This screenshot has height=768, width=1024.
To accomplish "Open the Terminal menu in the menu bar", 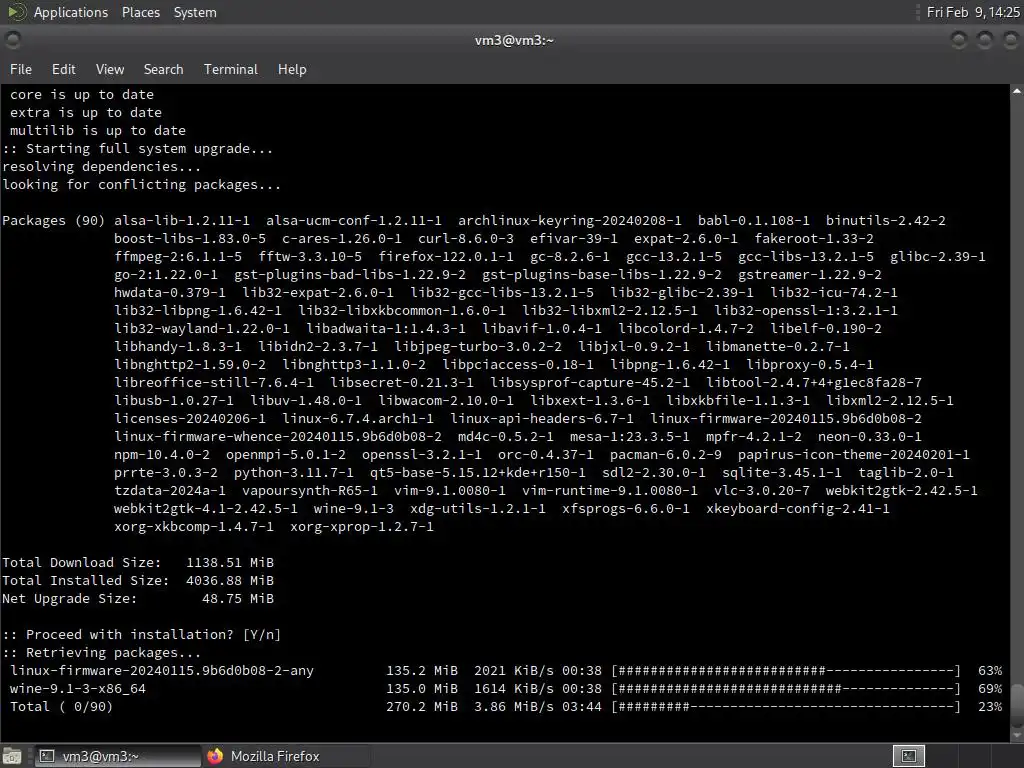I will [231, 69].
